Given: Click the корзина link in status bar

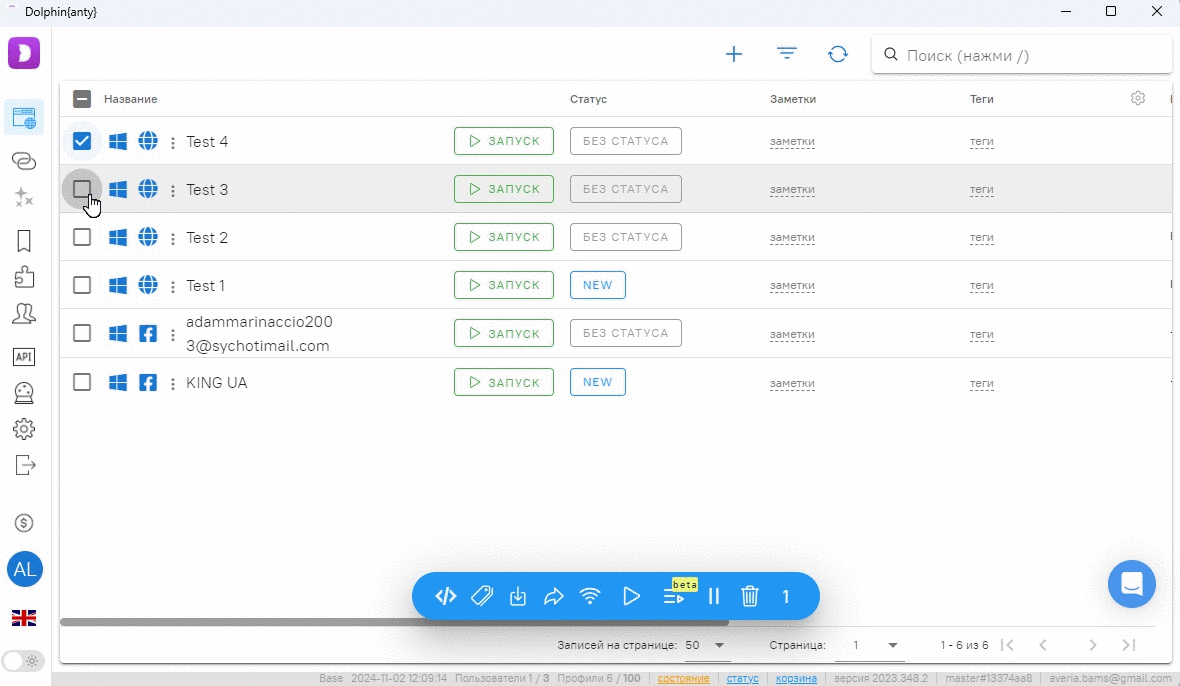Looking at the screenshot, I should [796, 678].
